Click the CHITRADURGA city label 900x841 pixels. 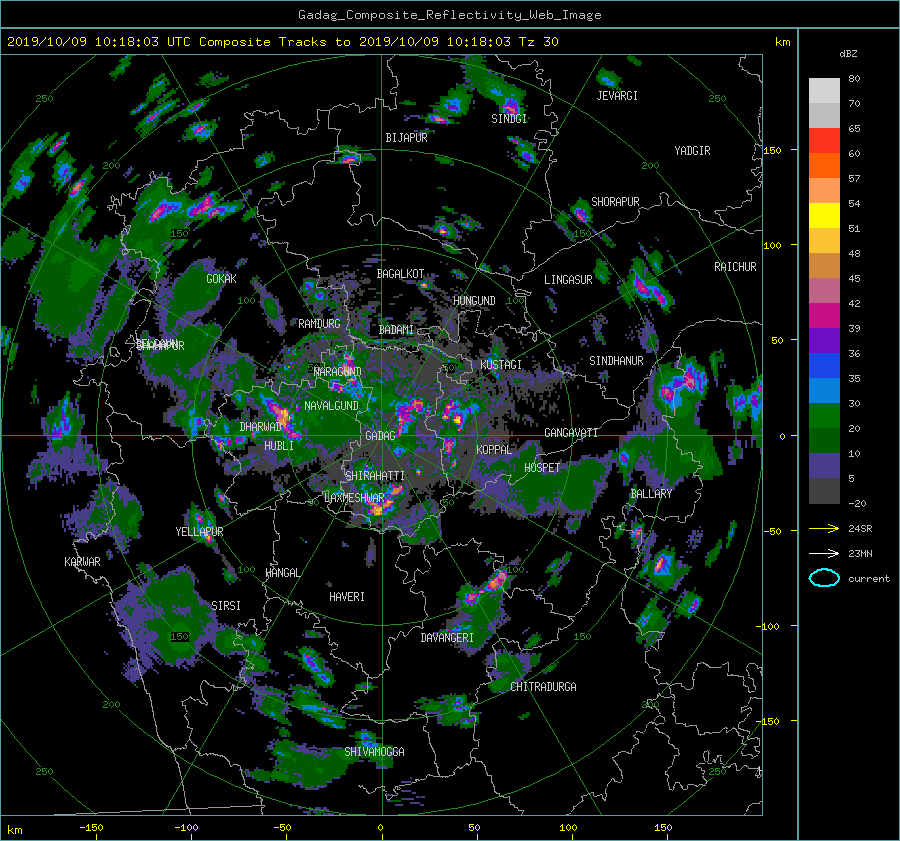(x=543, y=687)
